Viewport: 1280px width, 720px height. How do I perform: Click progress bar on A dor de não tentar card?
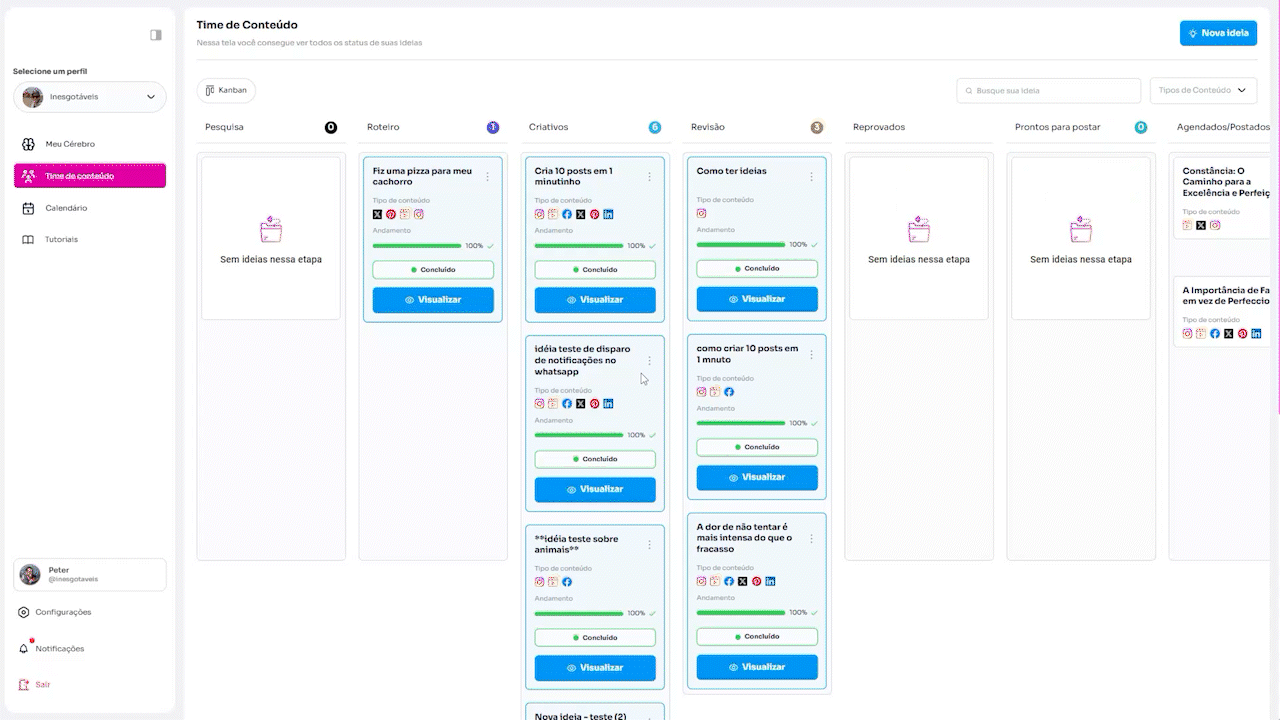click(741, 612)
